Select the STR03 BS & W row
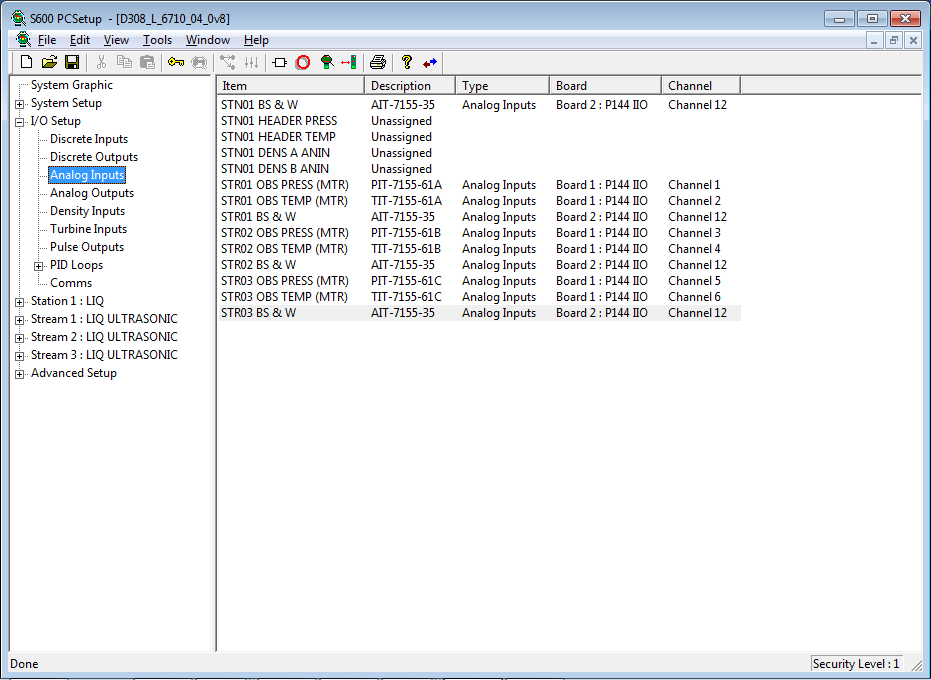Image resolution: width=931 pixels, height=680 pixels. [x=479, y=313]
